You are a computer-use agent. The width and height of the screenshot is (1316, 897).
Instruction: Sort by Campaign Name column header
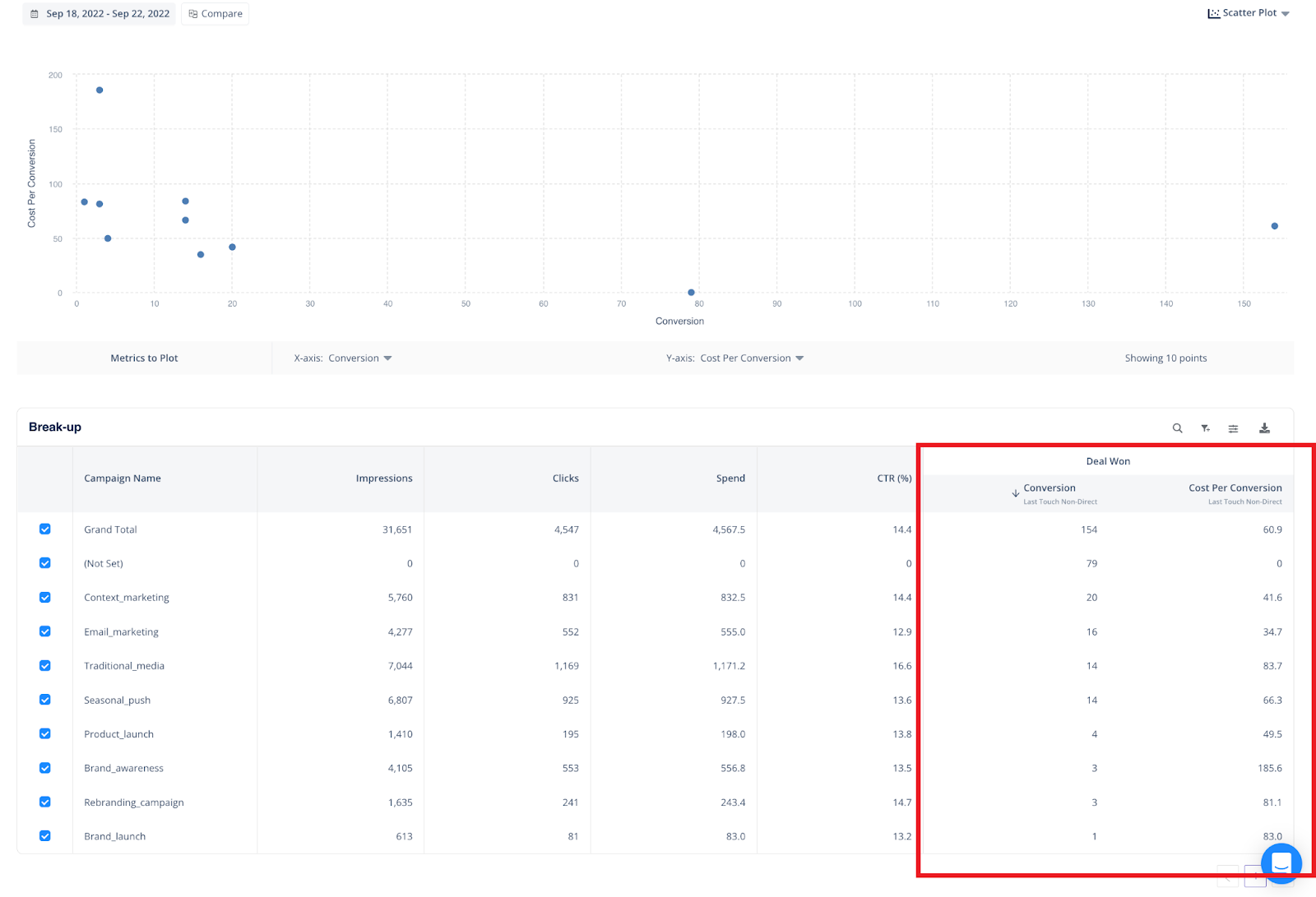123,479
